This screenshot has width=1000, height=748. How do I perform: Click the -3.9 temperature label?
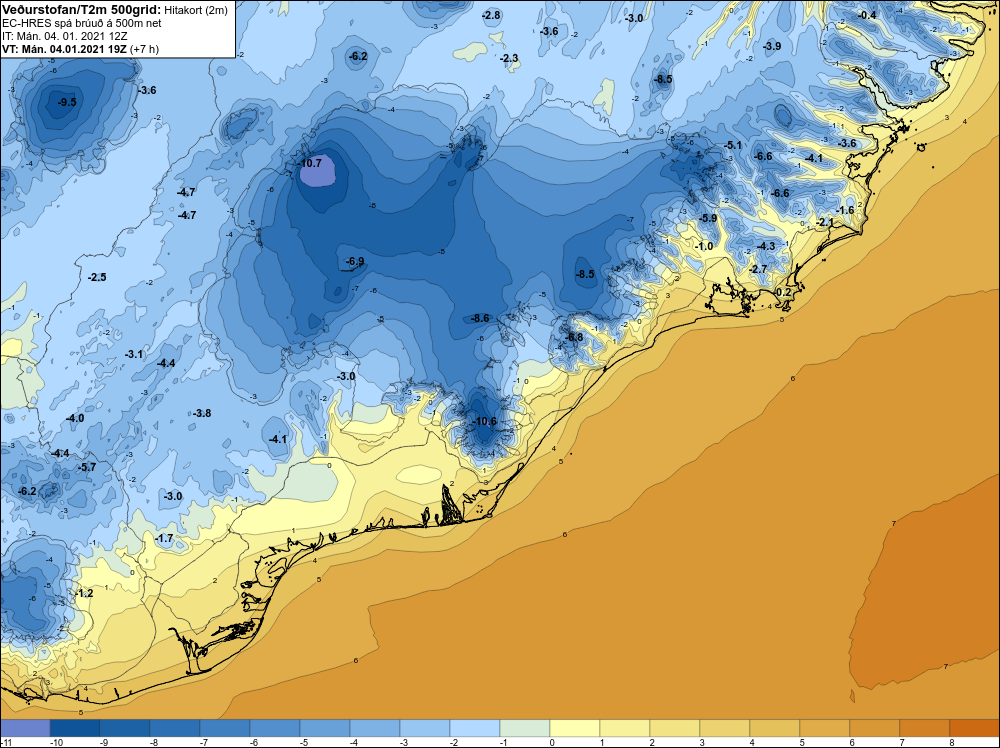pos(772,46)
